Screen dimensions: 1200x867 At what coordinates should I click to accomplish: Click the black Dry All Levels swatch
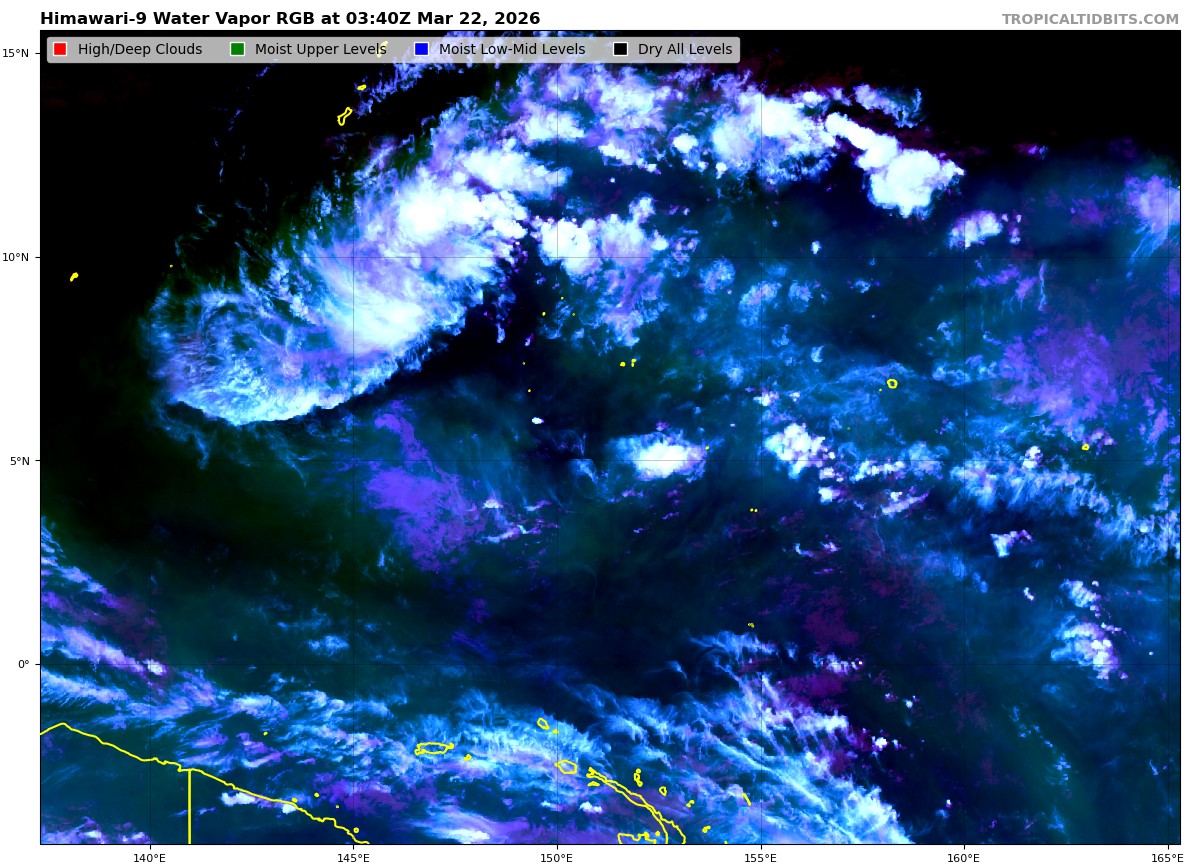point(621,50)
